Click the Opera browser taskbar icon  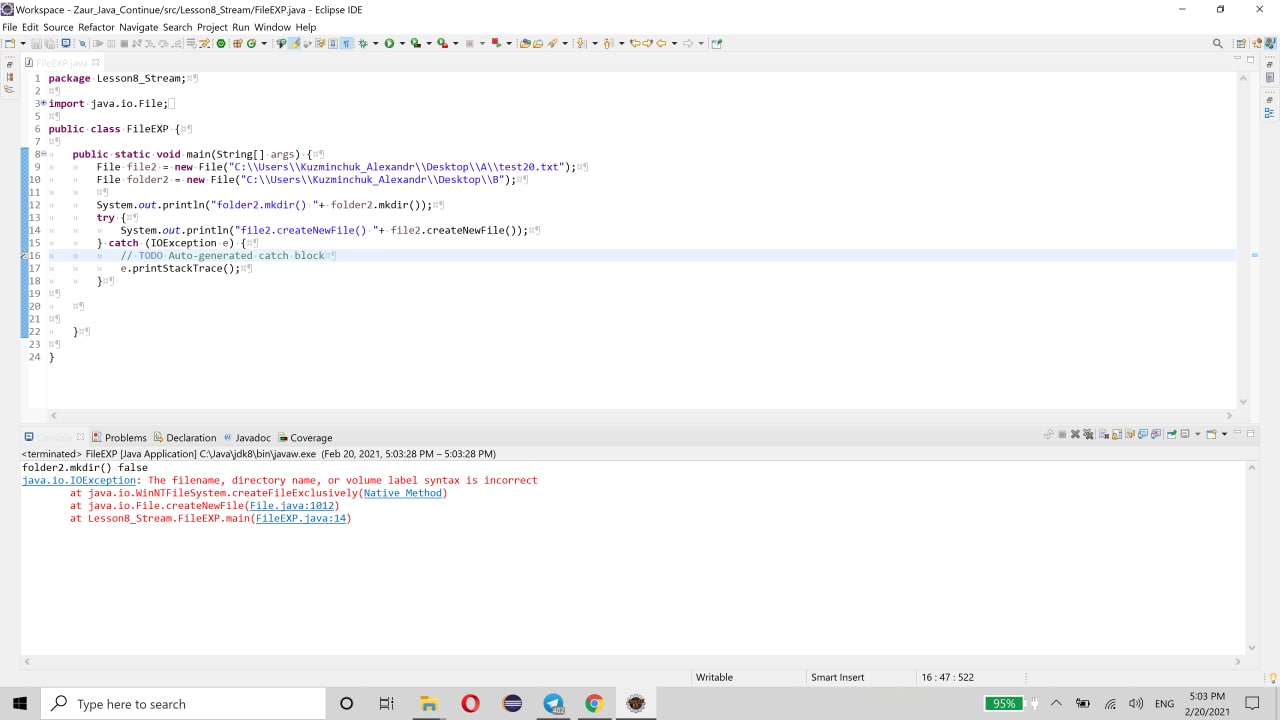(470, 704)
